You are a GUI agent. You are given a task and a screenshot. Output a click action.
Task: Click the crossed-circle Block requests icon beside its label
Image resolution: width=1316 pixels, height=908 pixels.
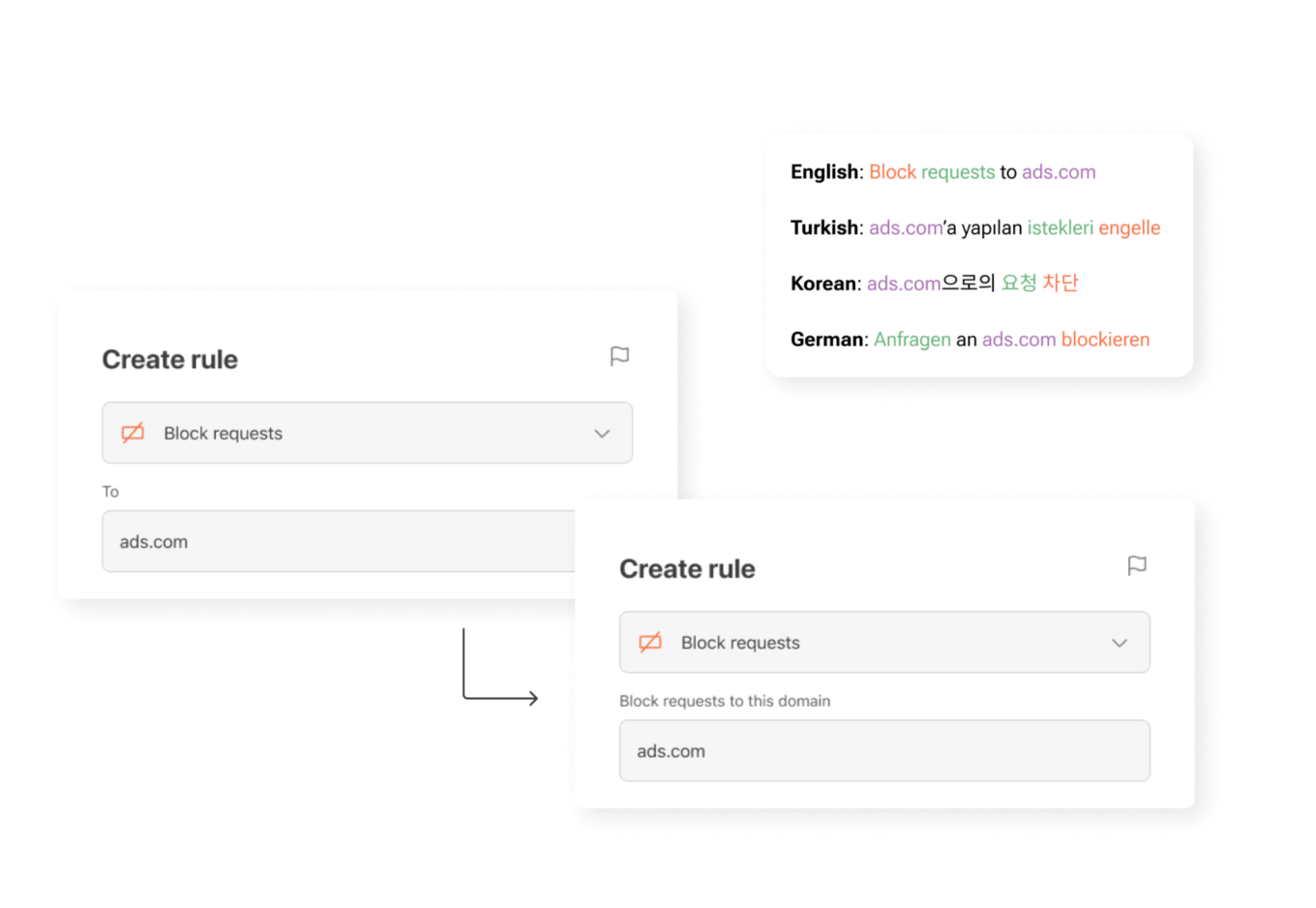(x=131, y=433)
